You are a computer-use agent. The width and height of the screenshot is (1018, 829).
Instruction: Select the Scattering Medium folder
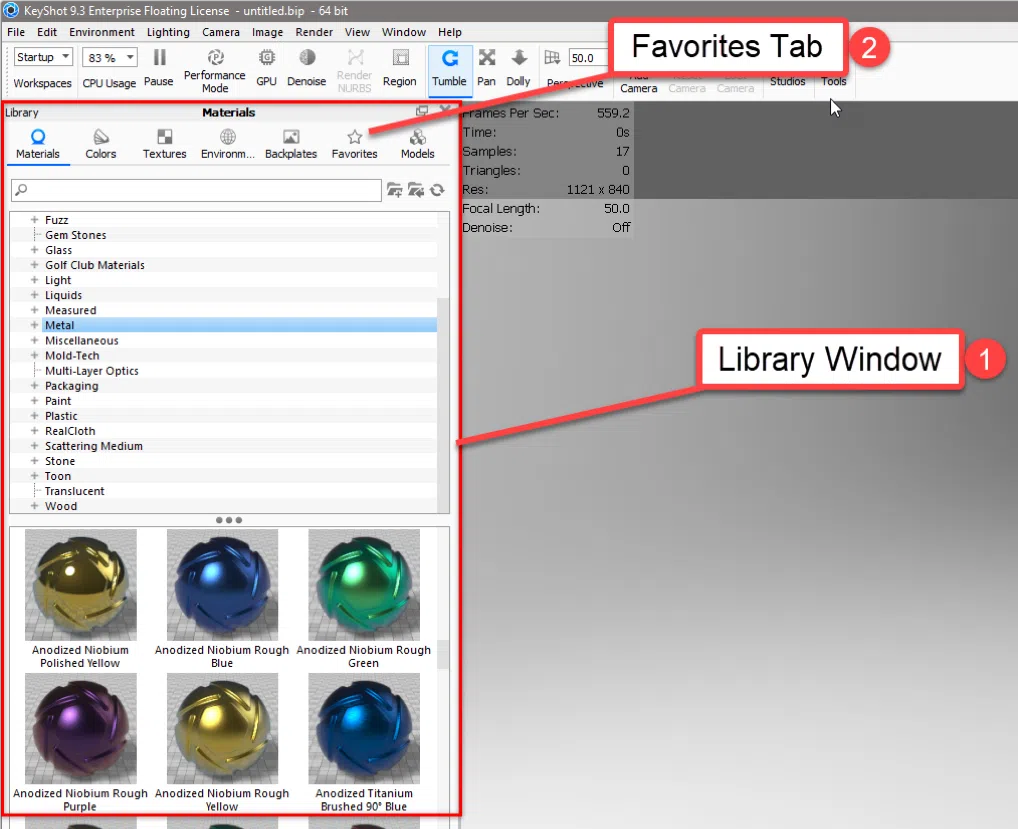(93, 446)
